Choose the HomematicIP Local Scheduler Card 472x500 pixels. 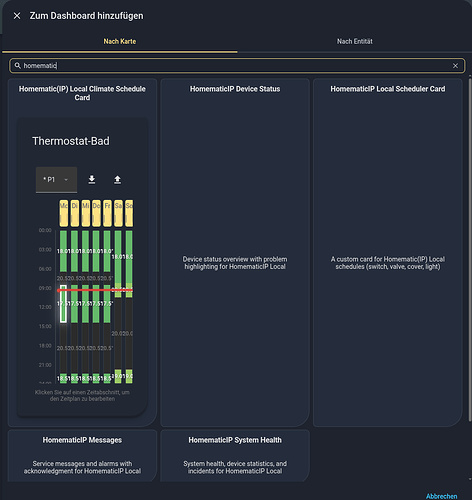point(388,253)
